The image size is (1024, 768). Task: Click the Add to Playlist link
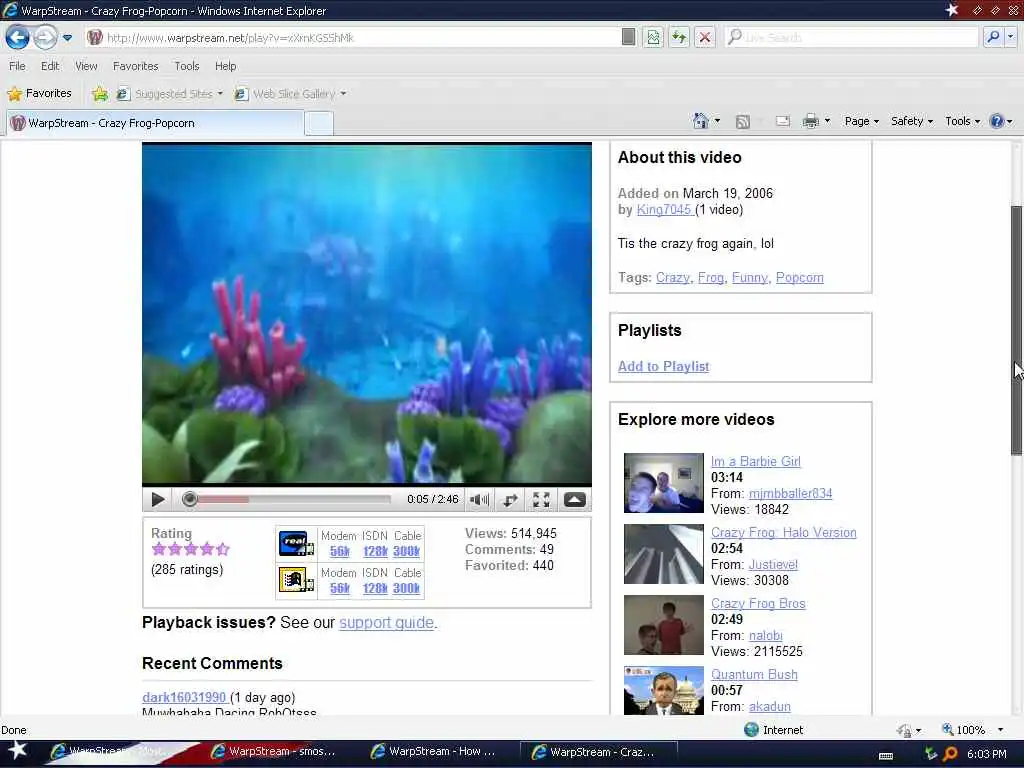click(664, 366)
